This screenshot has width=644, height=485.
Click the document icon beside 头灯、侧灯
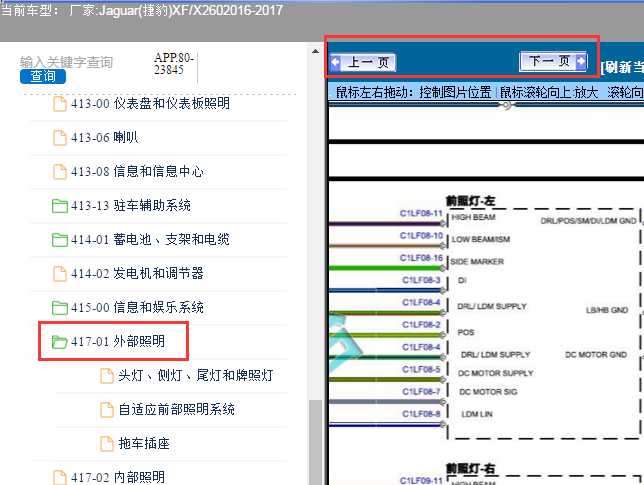(107, 376)
